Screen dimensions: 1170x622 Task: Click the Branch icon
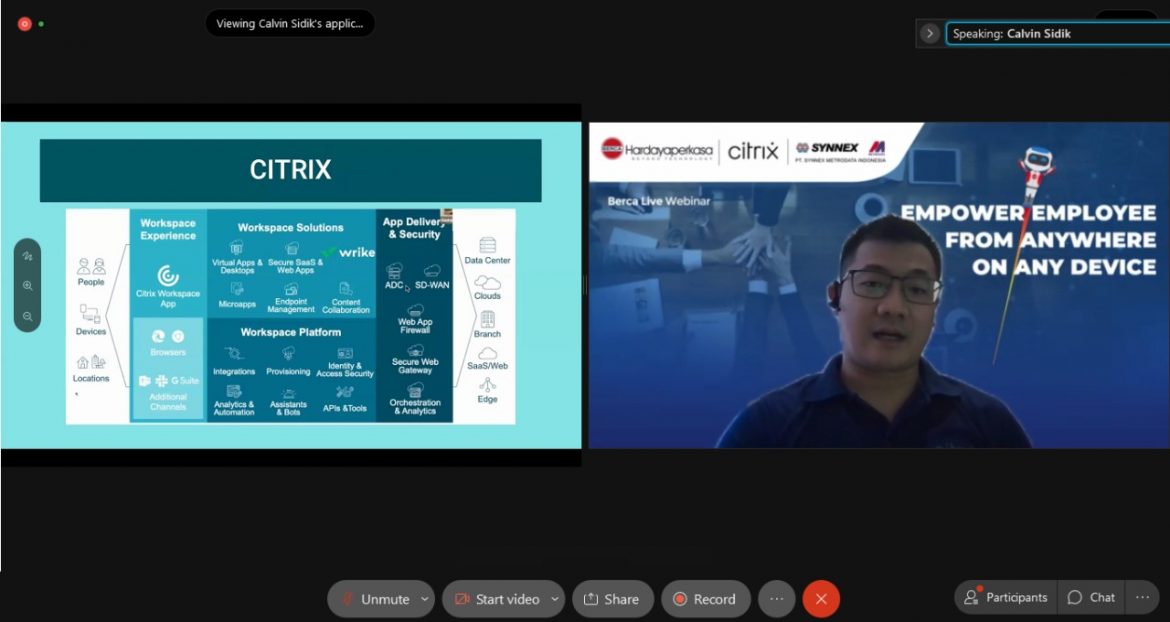(x=487, y=319)
